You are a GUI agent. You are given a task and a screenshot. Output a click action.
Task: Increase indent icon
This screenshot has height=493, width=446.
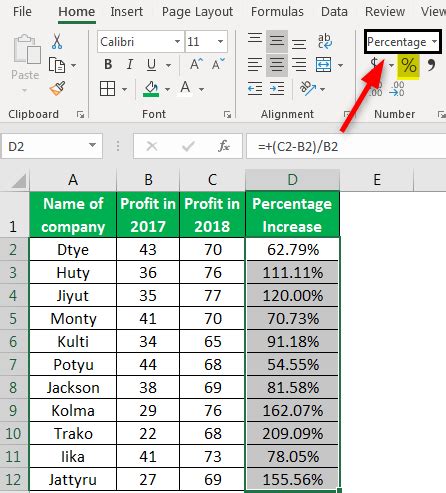[x=277, y=89]
